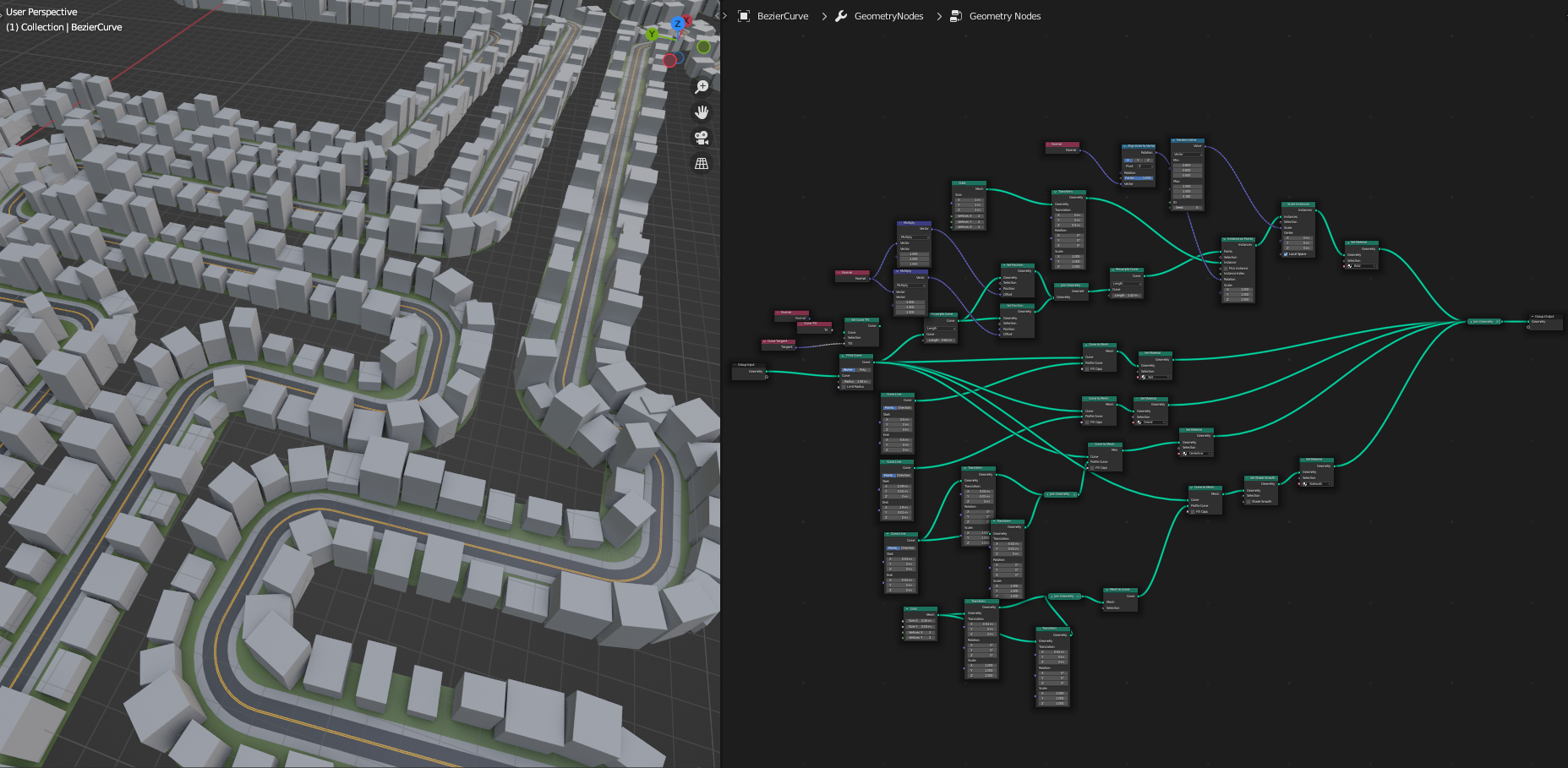
Task: Switch perspective/orthographic with the grid icon
Action: coord(702,163)
